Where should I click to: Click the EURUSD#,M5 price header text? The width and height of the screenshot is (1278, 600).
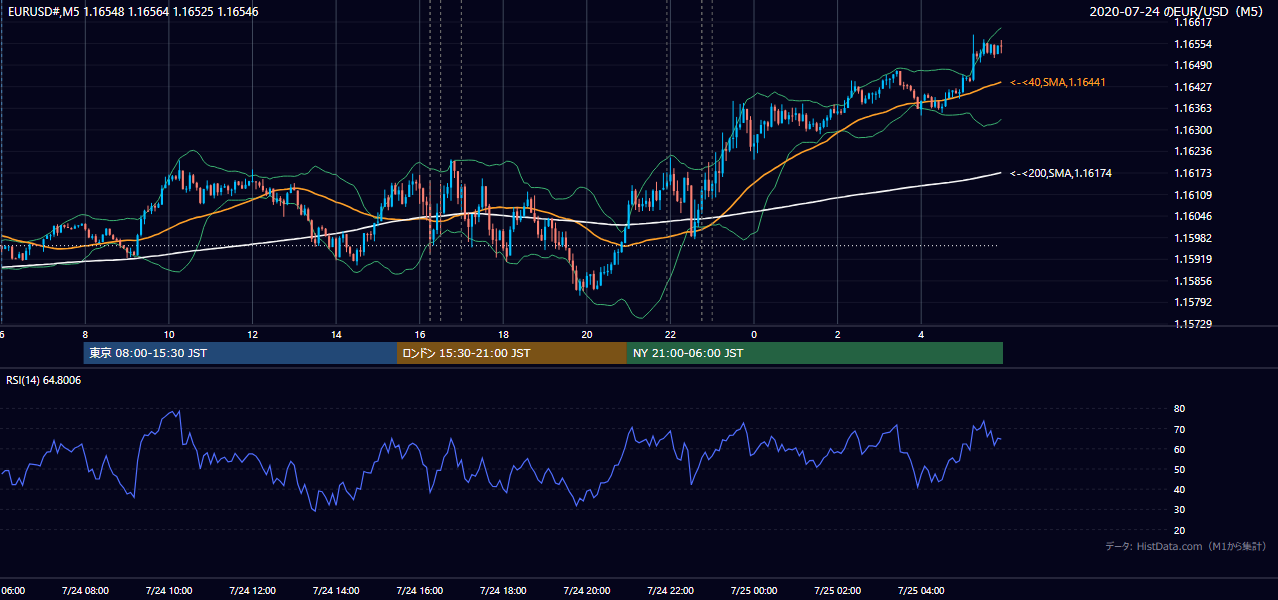coord(132,12)
